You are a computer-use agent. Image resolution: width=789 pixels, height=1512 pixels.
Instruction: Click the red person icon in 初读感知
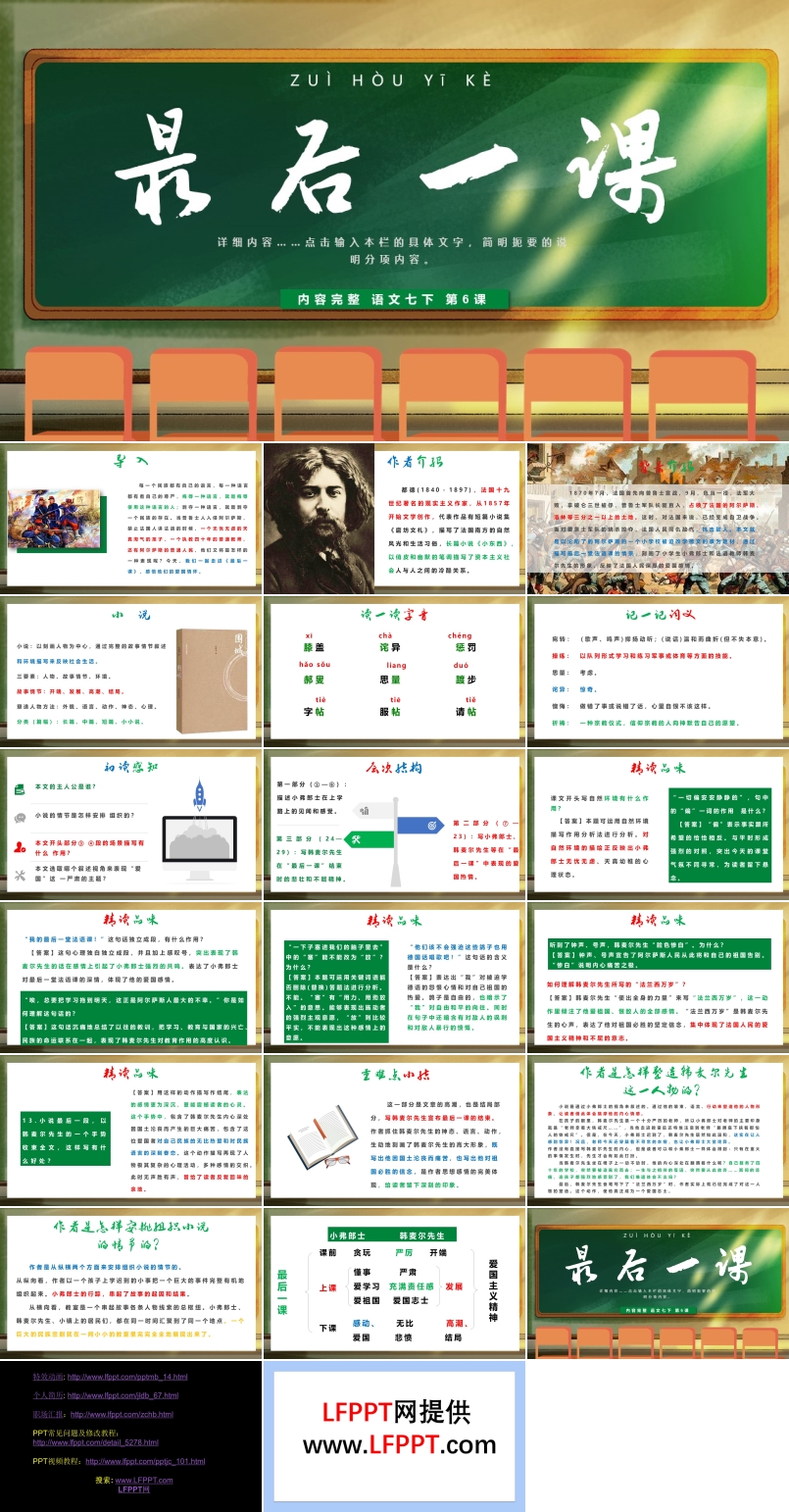[20, 847]
